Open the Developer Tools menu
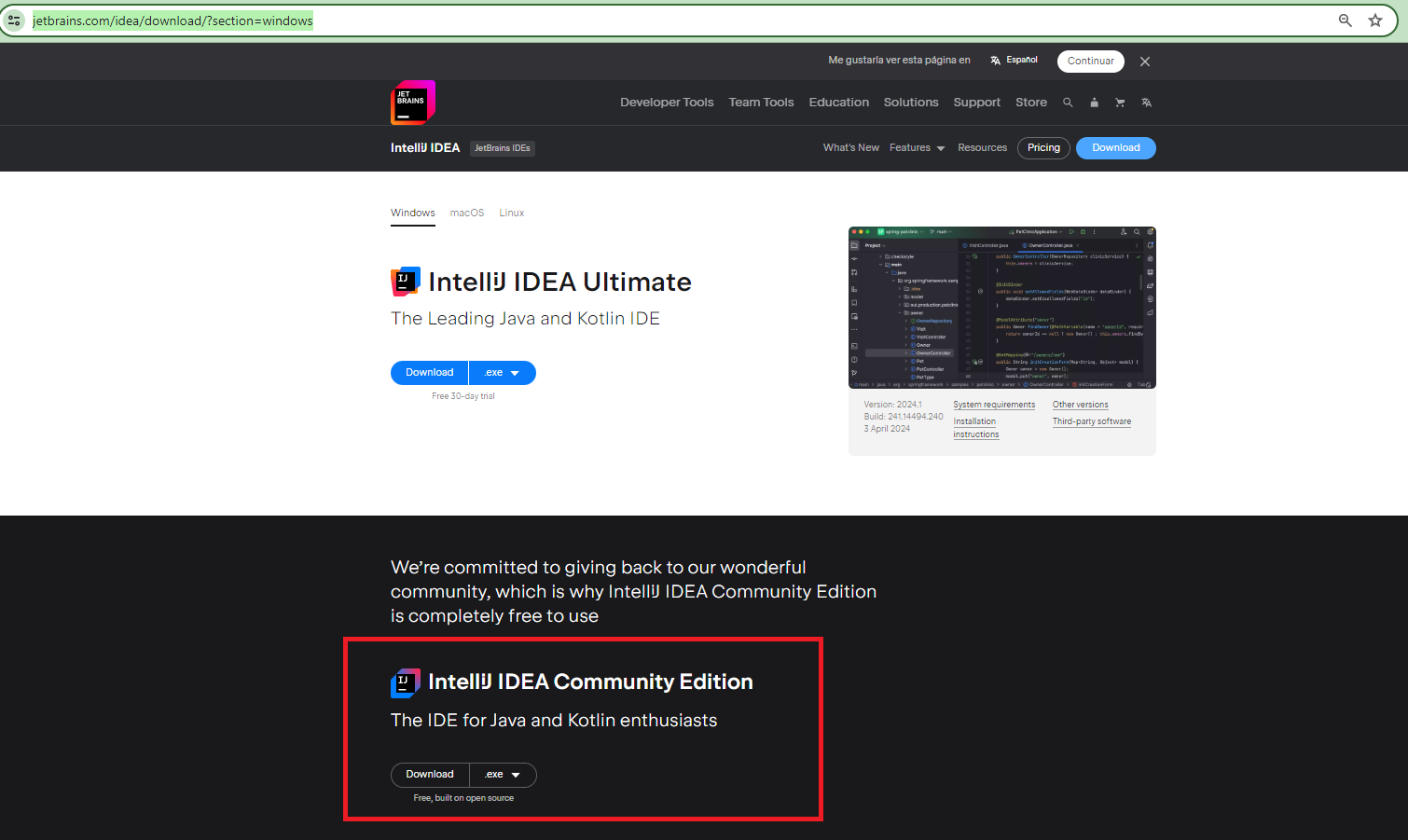Viewport: 1408px width, 840px height. 667,103
